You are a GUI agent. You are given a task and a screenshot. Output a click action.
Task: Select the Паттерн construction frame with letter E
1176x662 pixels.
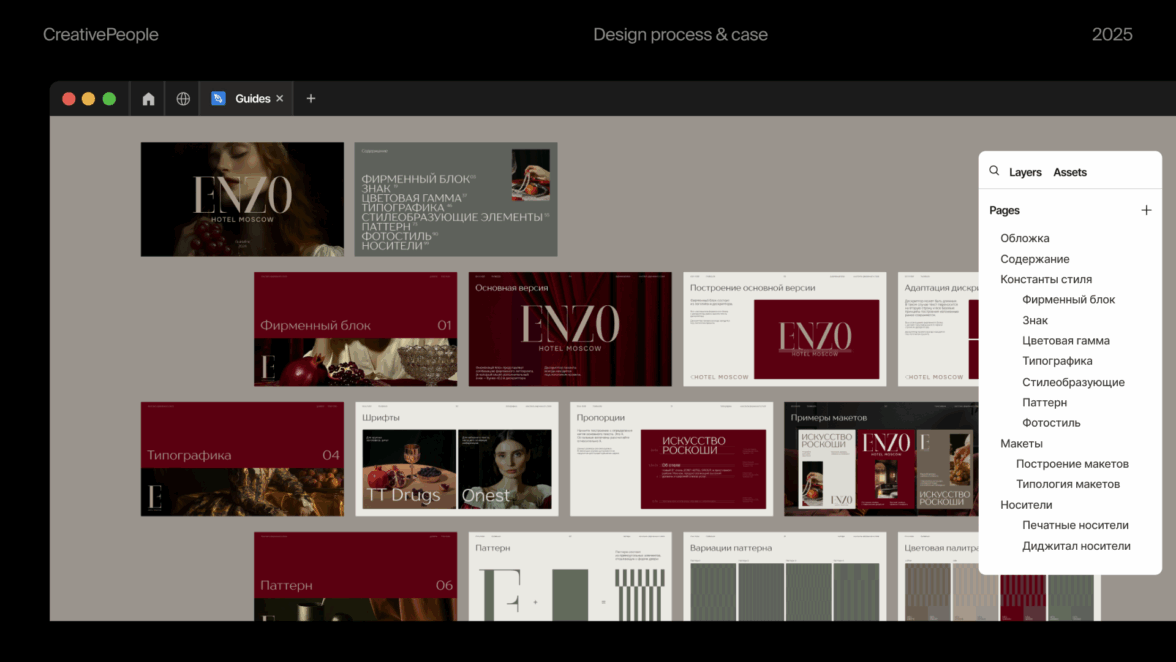[570, 577]
